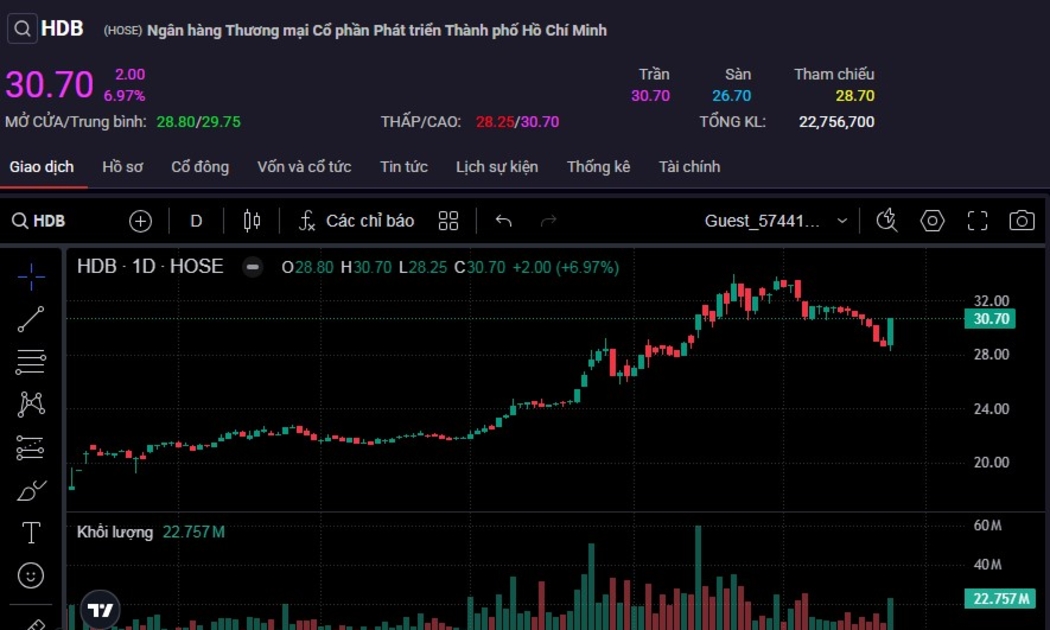The height and width of the screenshot is (630, 1050).
Task: Collapse the HDB legend with minus toggle
Action: click(x=253, y=267)
